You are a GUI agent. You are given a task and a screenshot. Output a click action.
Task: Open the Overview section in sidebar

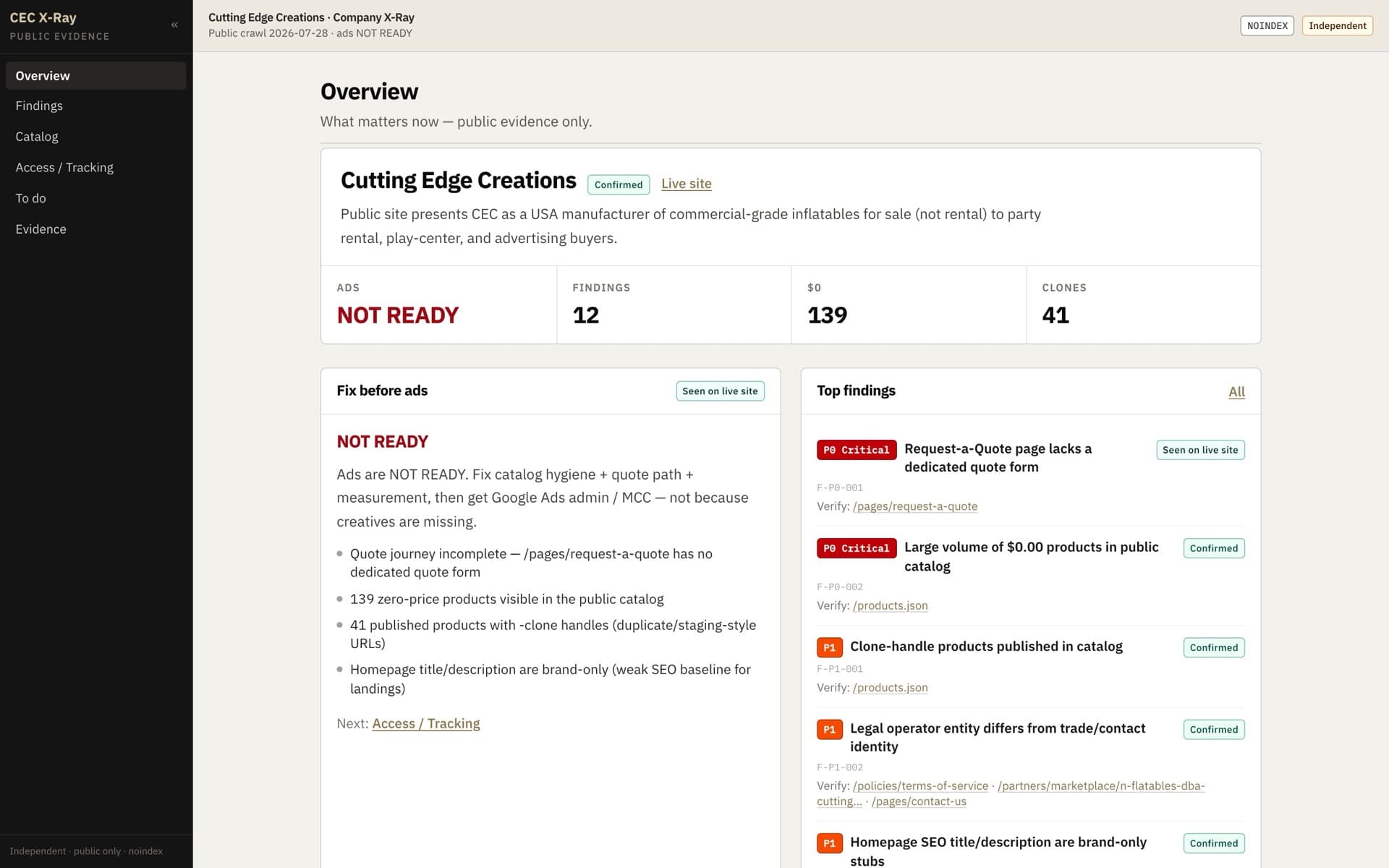point(95,76)
